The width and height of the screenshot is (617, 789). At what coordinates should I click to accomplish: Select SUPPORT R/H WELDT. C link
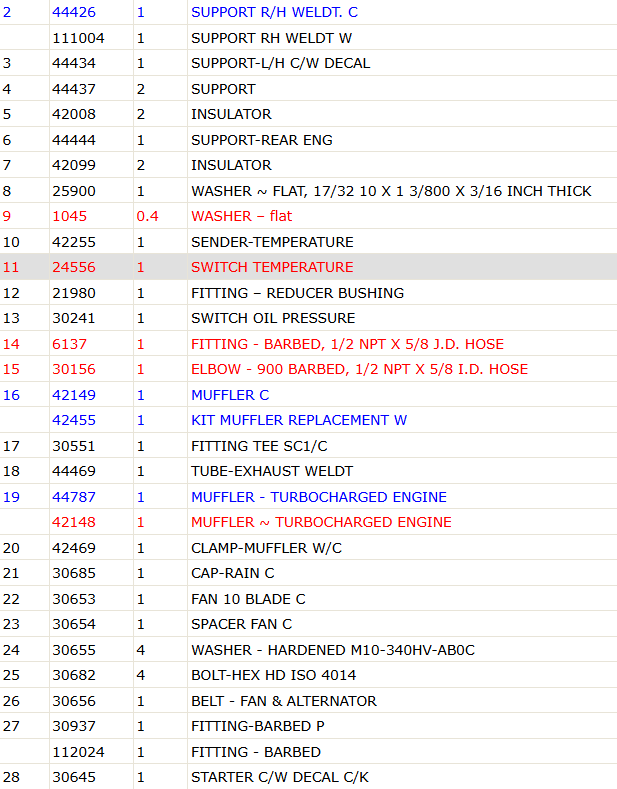(x=274, y=12)
